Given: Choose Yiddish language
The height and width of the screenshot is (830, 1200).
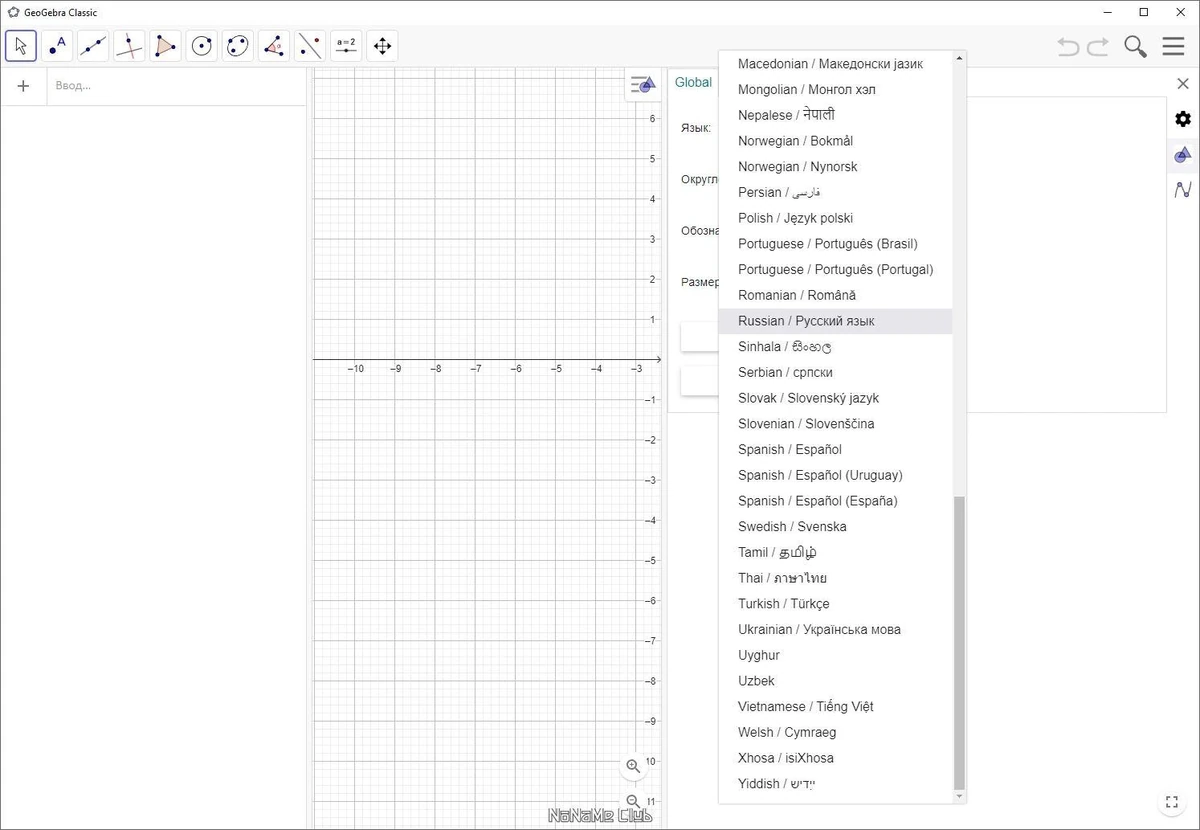Looking at the screenshot, I should [x=835, y=784].
